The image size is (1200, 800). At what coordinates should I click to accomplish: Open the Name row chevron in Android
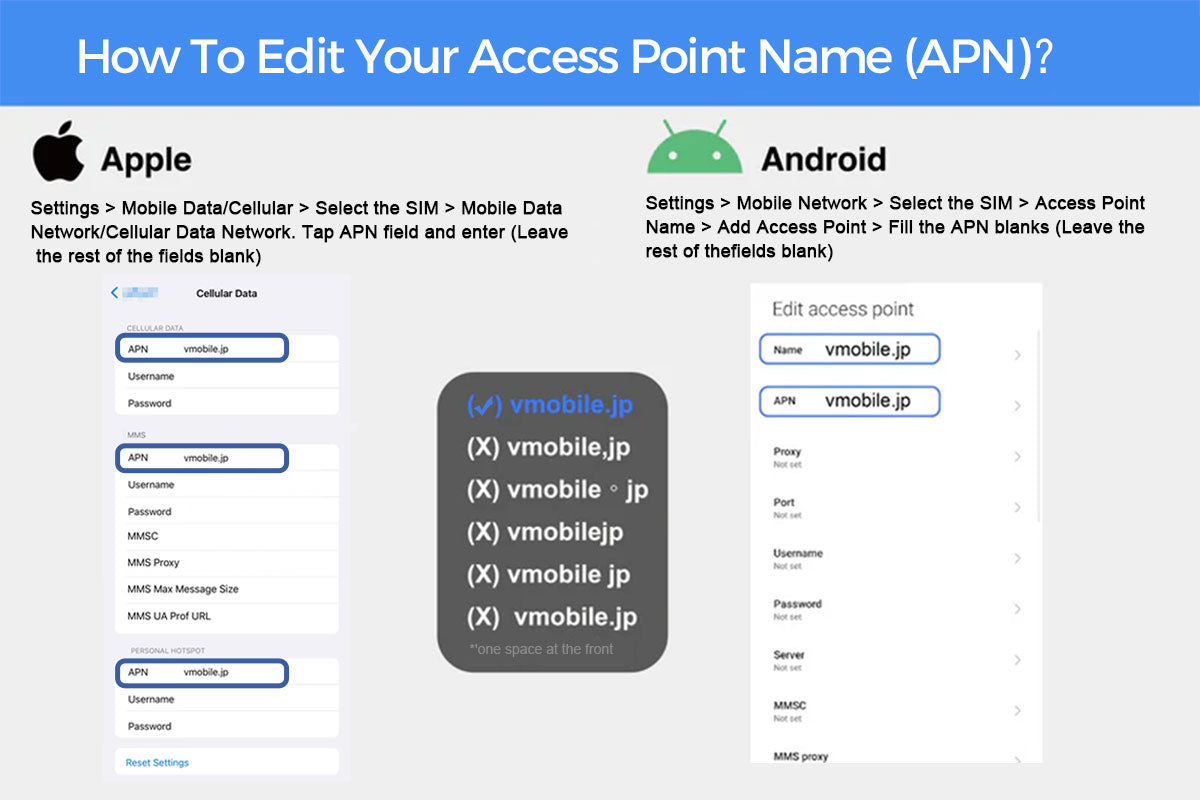click(1017, 355)
